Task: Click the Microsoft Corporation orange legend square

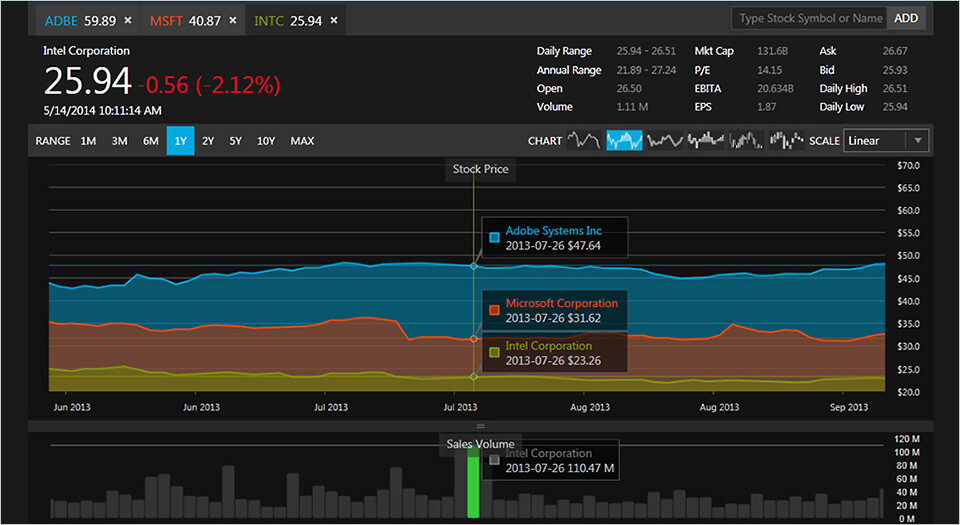Action: (x=494, y=310)
